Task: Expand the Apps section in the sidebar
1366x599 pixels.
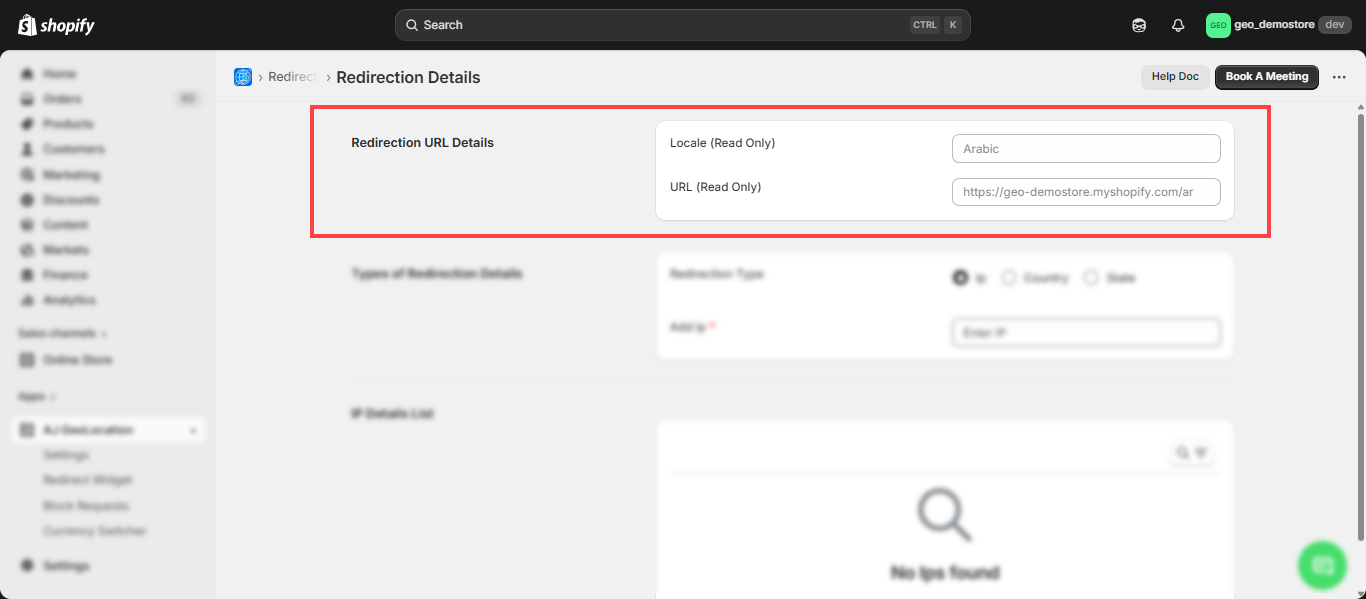Action: click(x=37, y=397)
